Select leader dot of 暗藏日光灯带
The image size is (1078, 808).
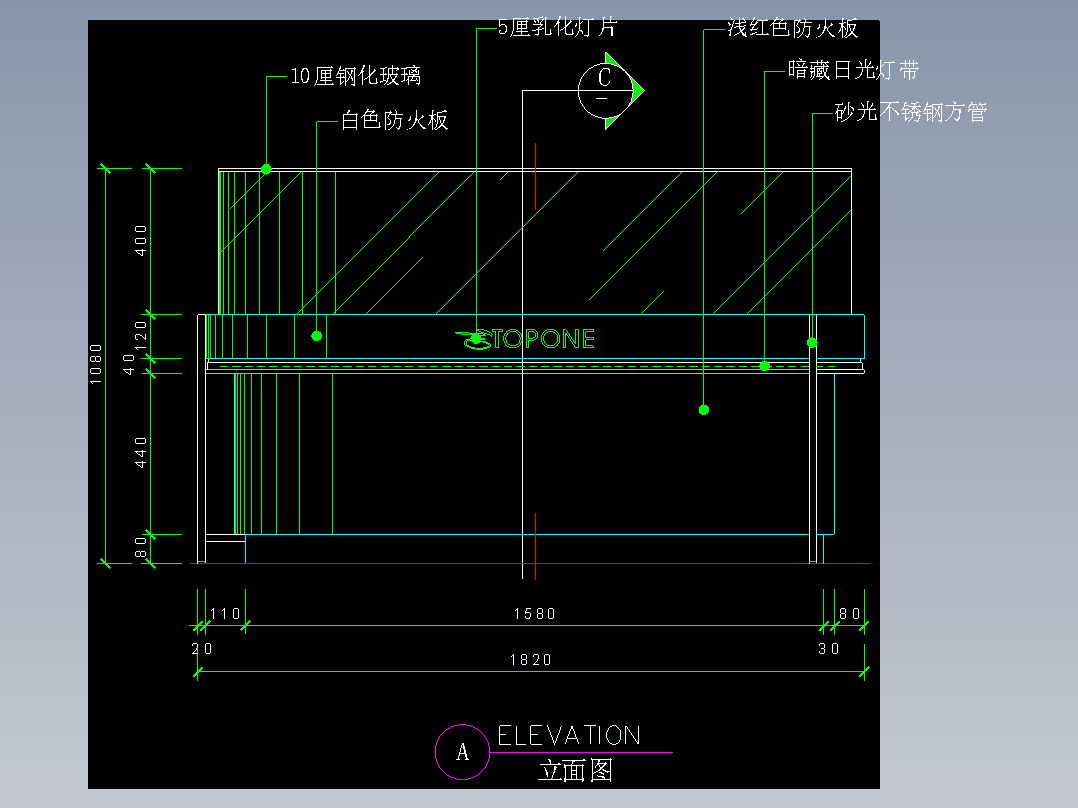click(x=764, y=366)
